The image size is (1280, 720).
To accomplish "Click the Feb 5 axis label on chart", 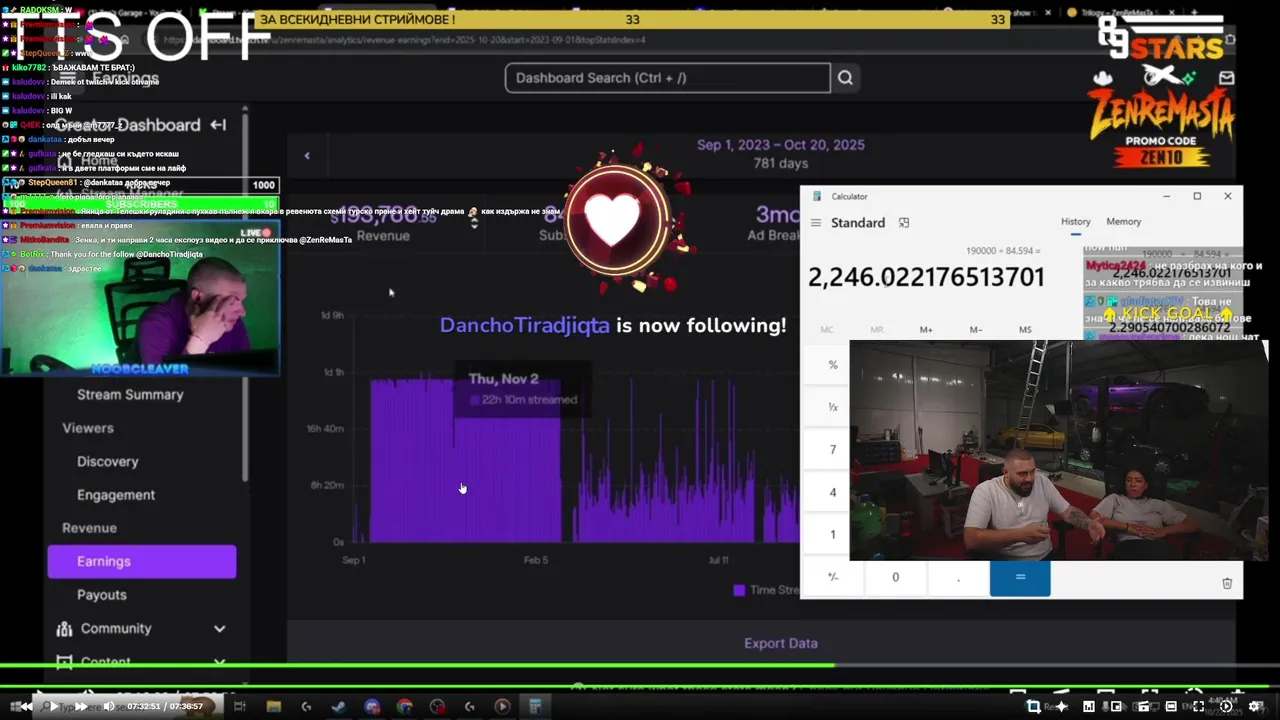I will [536, 560].
